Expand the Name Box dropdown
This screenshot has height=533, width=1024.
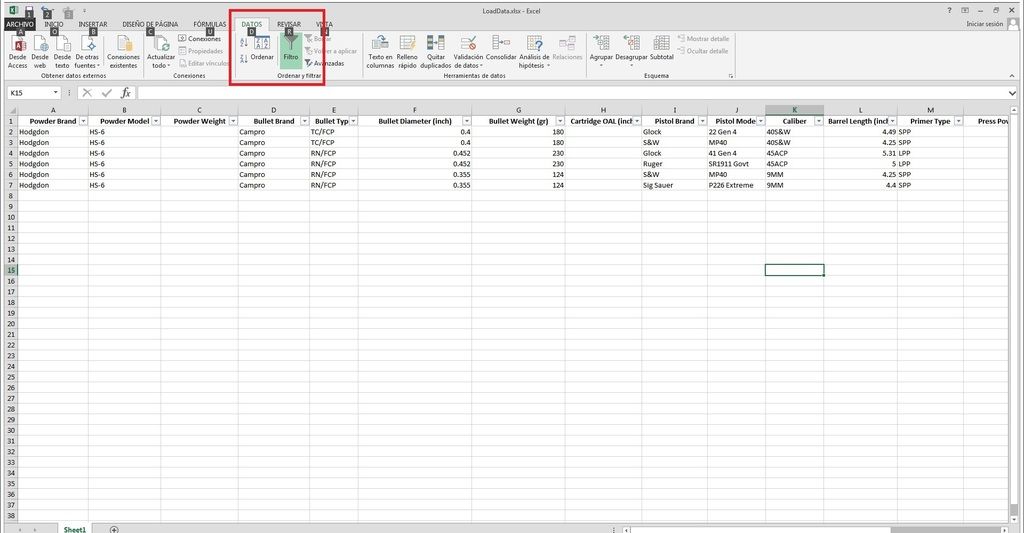[x=56, y=93]
